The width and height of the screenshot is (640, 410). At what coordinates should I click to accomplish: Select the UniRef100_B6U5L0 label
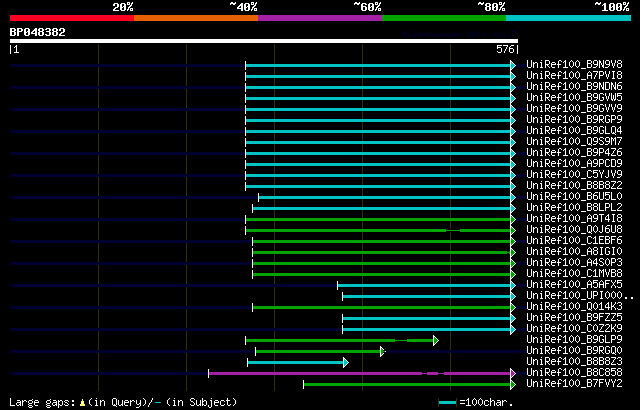(x=574, y=197)
